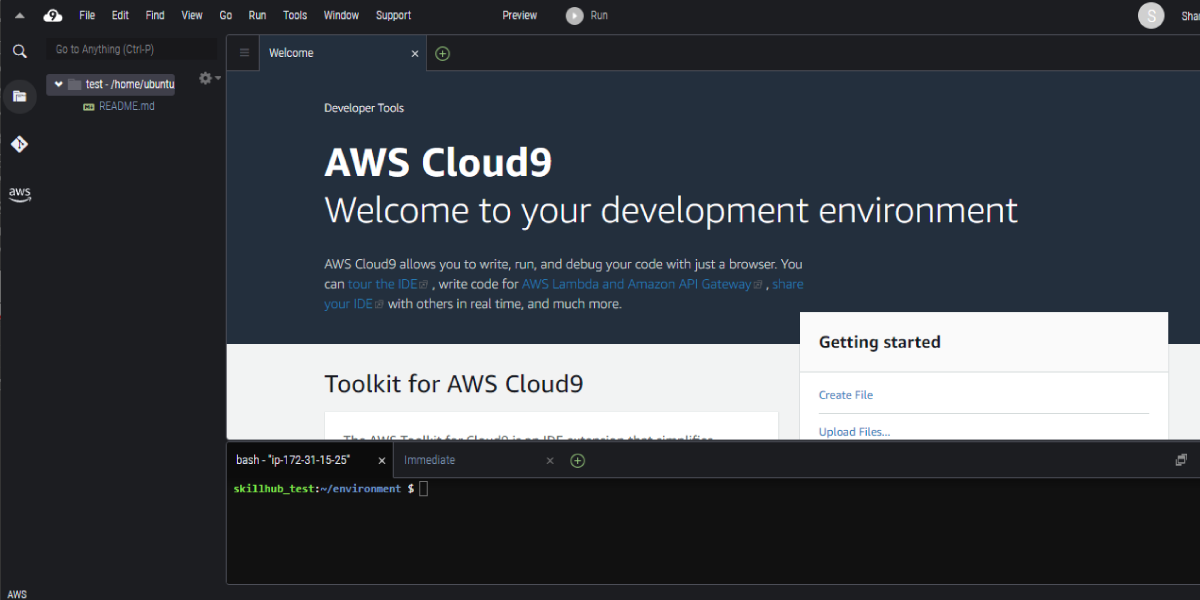Screen dimensions: 1200x600
Task: Open the Go menu
Action: tap(226, 15)
